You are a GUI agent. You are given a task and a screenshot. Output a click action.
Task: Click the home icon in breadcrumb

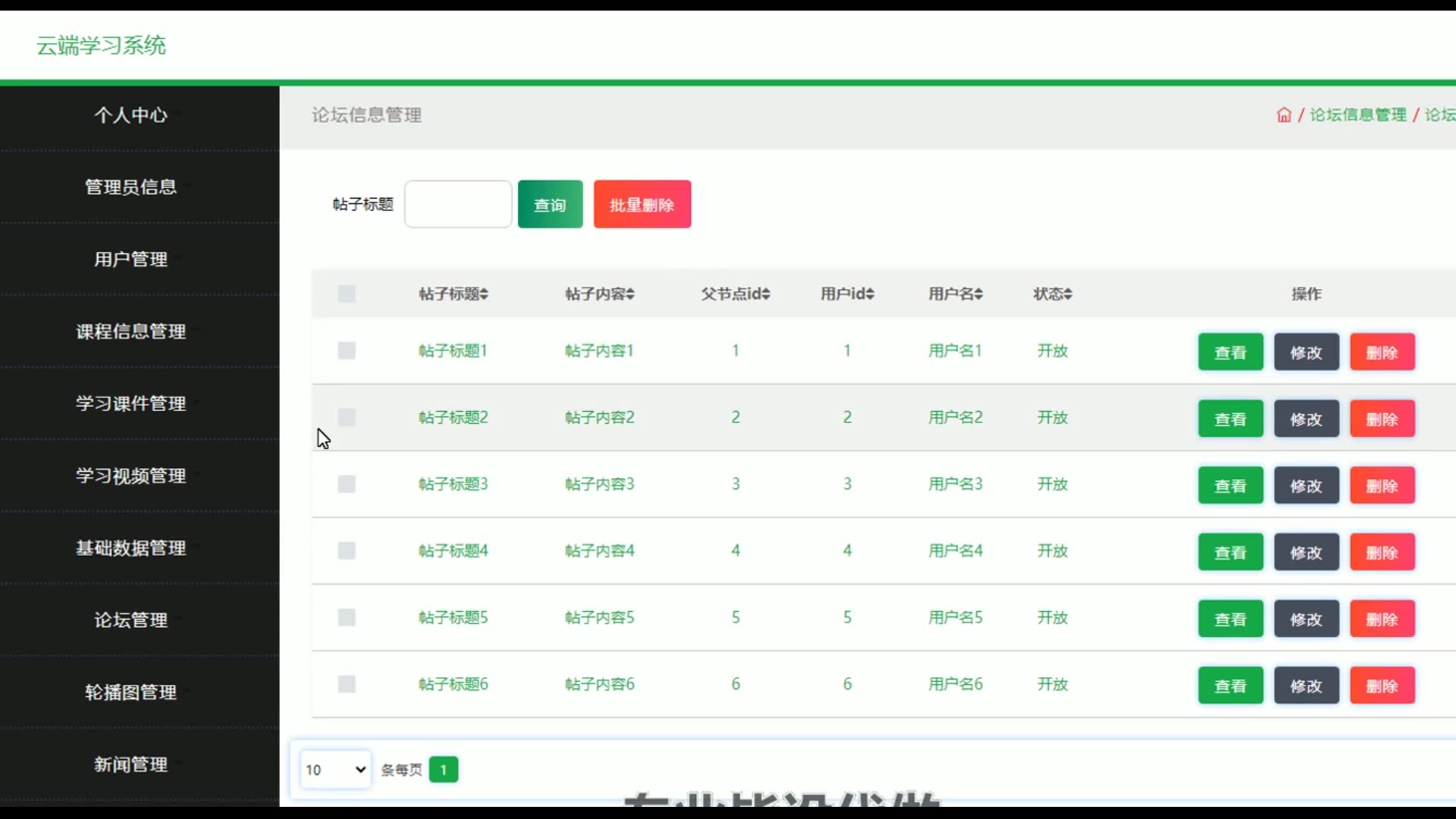point(1283,115)
